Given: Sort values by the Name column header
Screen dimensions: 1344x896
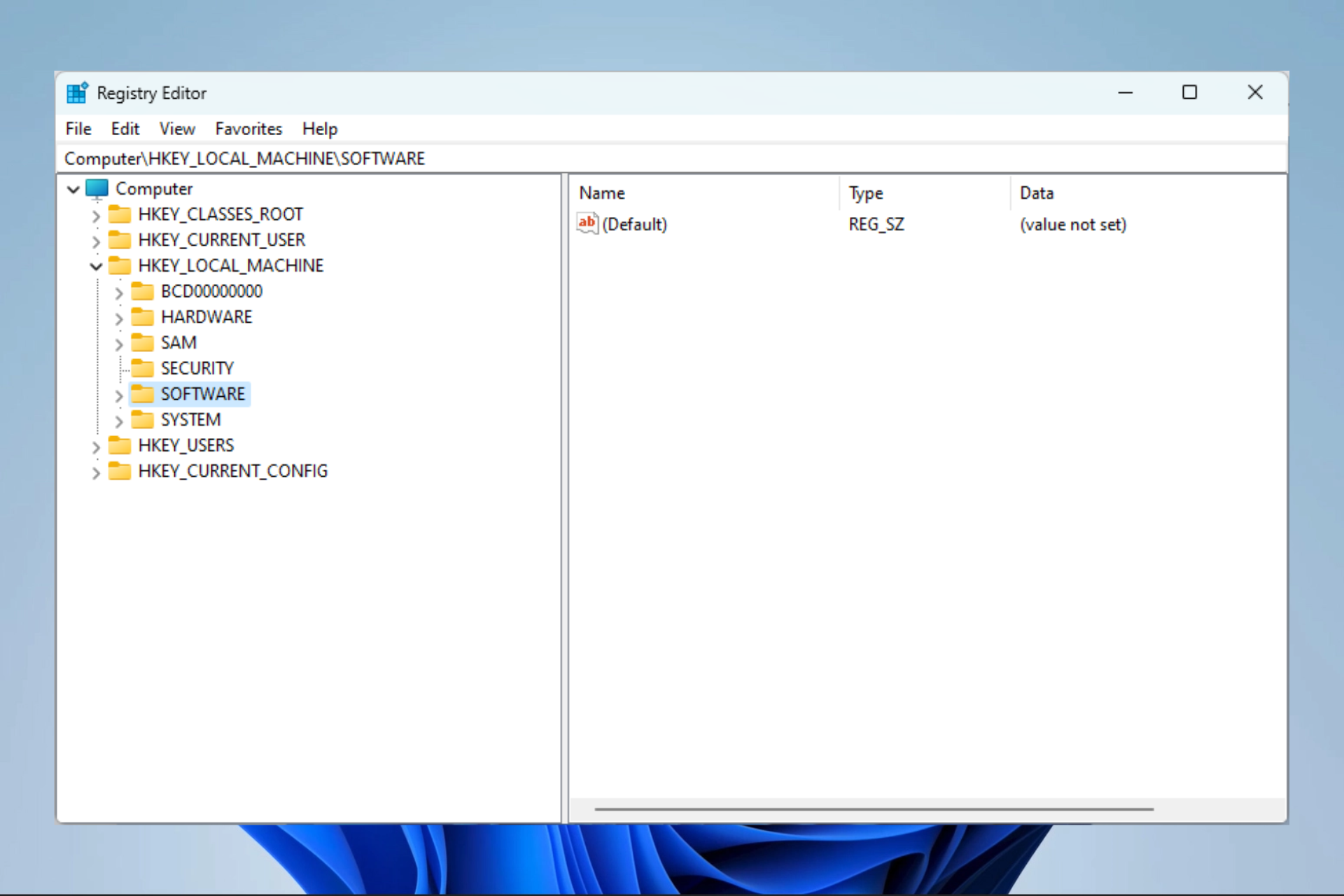Looking at the screenshot, I should (705, 192).
